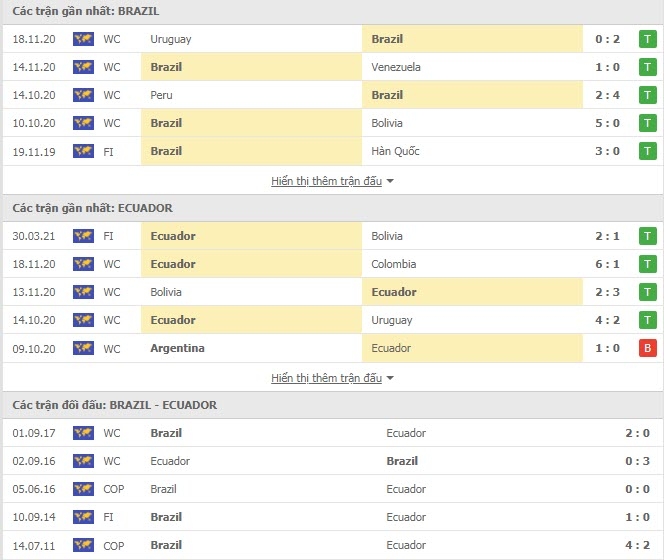Open the 0:3 score of Ecuador vs Brazil 02.09.16
The image size is (664, 560).
pyautogui.click(x=637, y=461)
